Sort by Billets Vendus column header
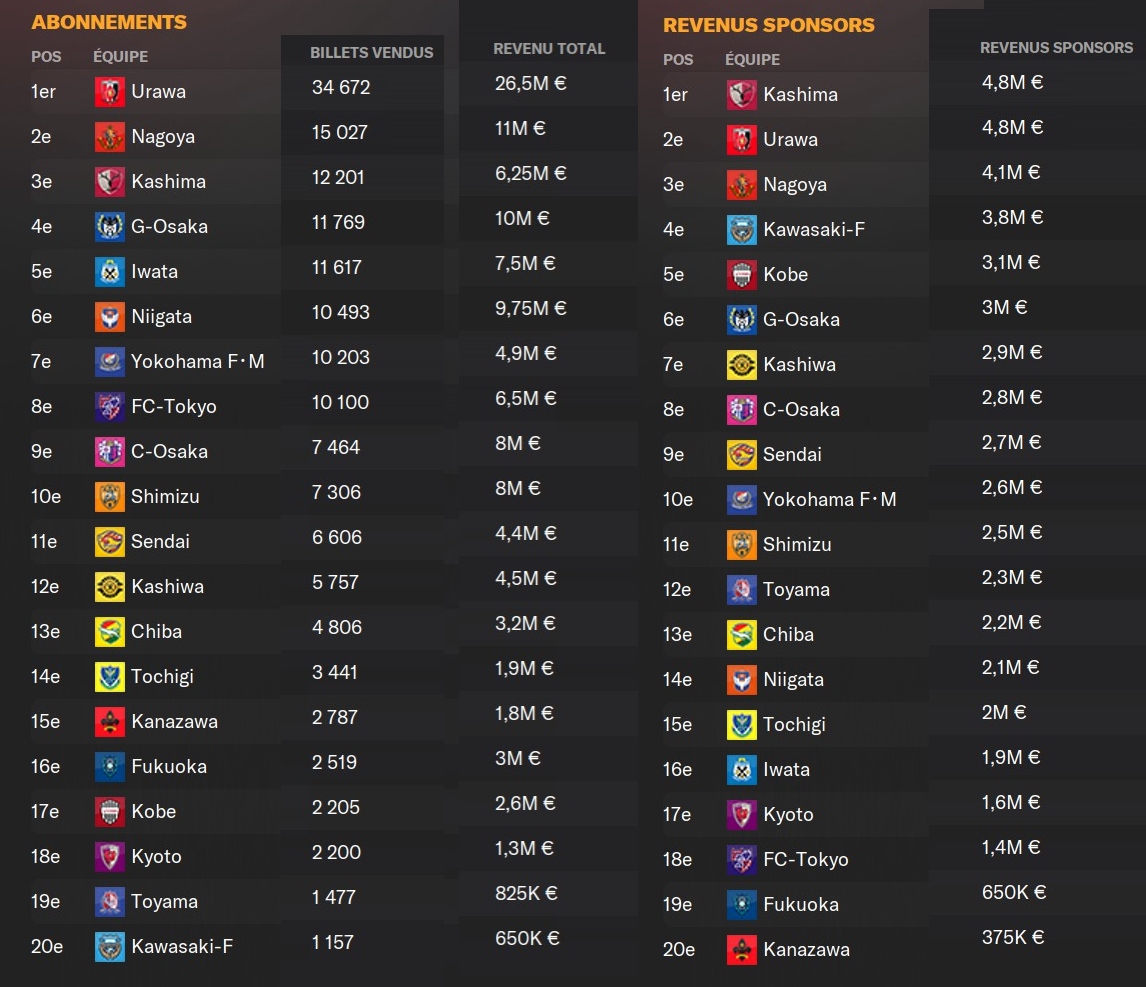The width and height of the screenshot is (1146, 987). pos(371,53)
